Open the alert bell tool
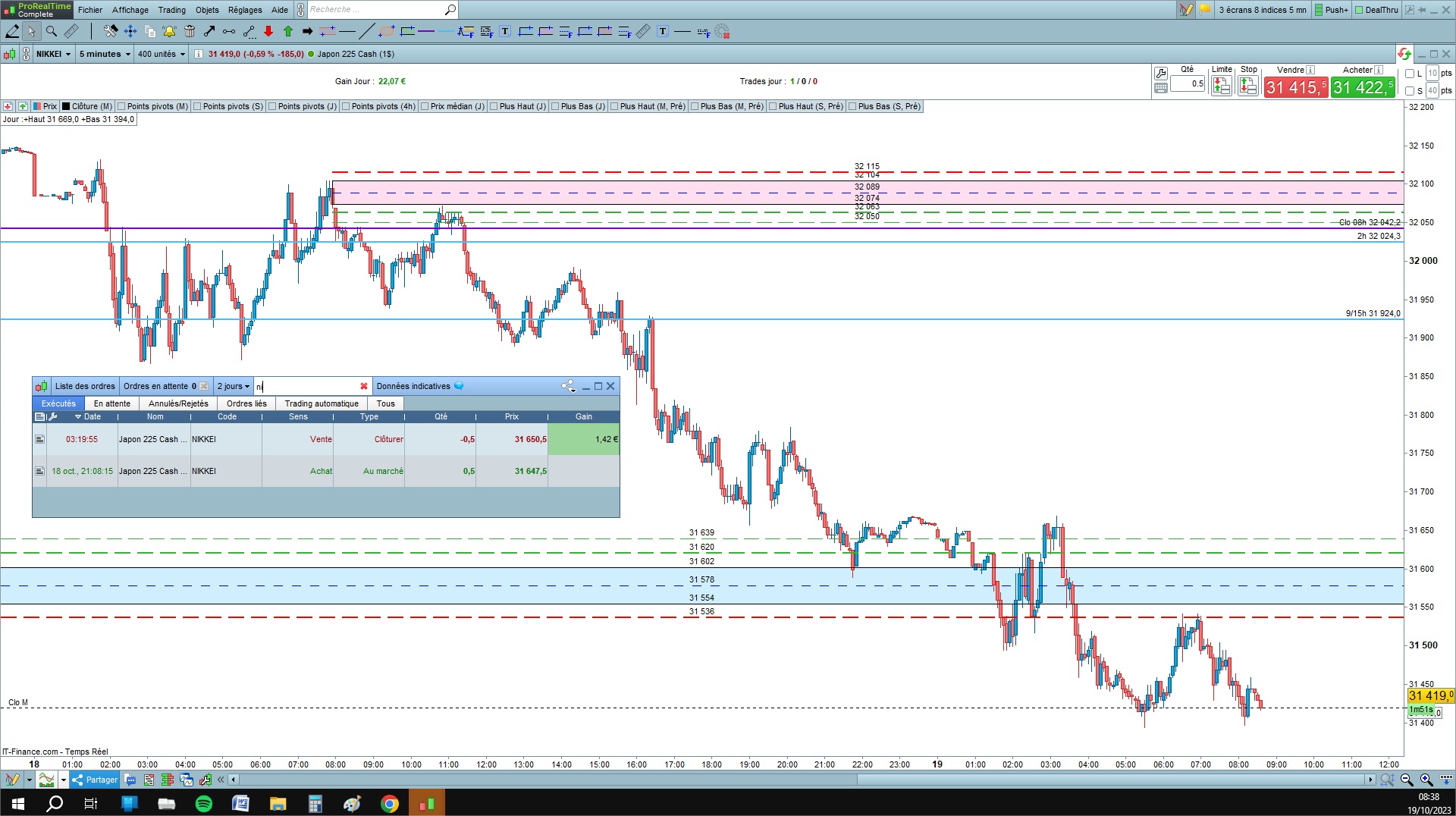The image size is (1456, 816). click(169, 31)
